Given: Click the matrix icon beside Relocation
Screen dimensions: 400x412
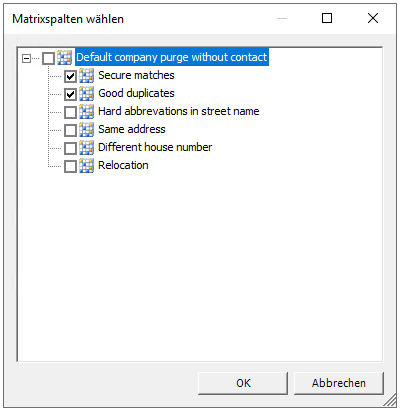Looking at the screenshot, I should pos(87,166).
